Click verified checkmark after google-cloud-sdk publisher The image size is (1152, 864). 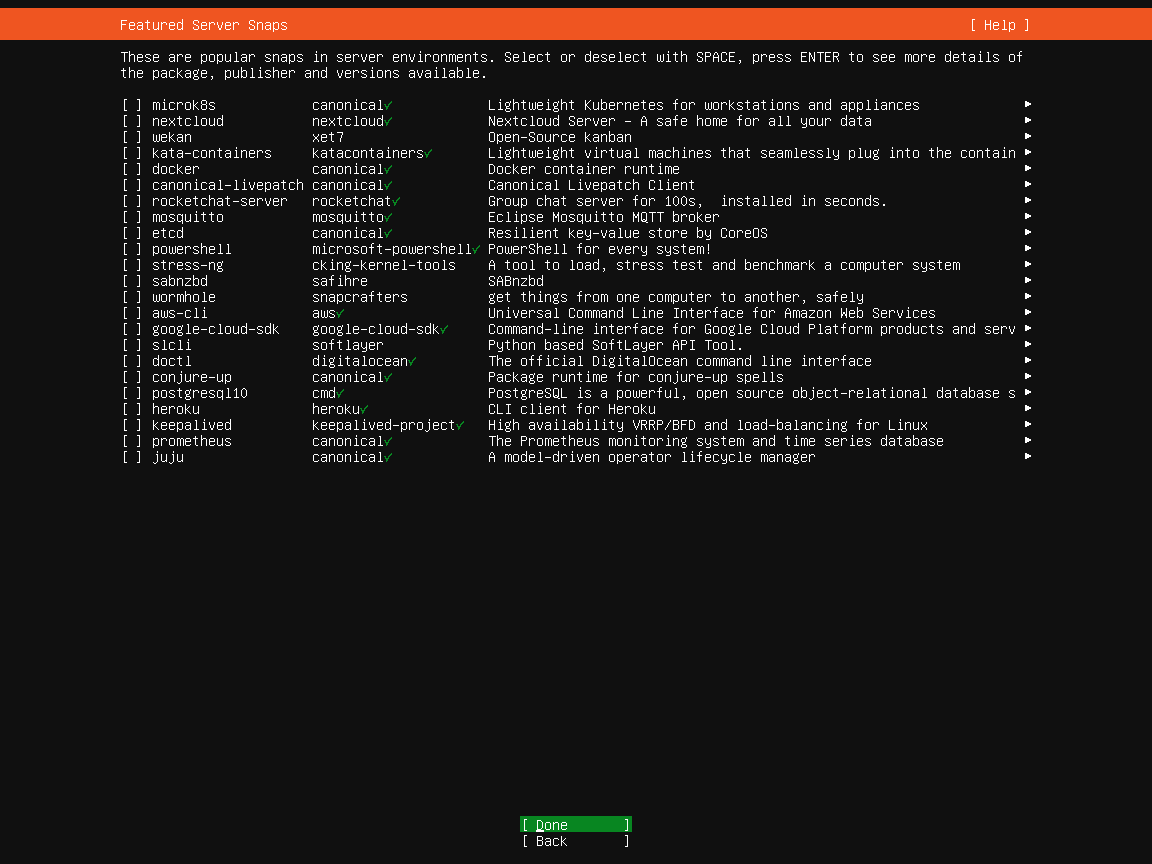tap(444, 329)
